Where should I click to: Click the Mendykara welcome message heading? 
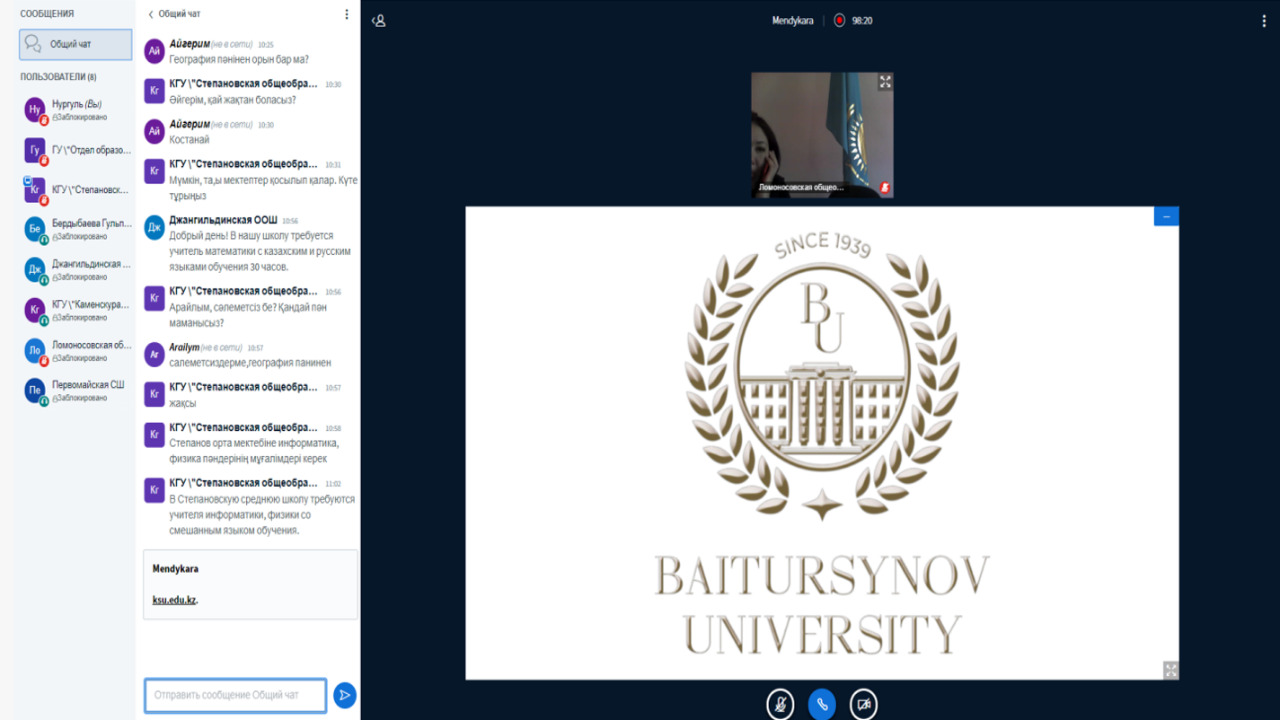(175, 569)
